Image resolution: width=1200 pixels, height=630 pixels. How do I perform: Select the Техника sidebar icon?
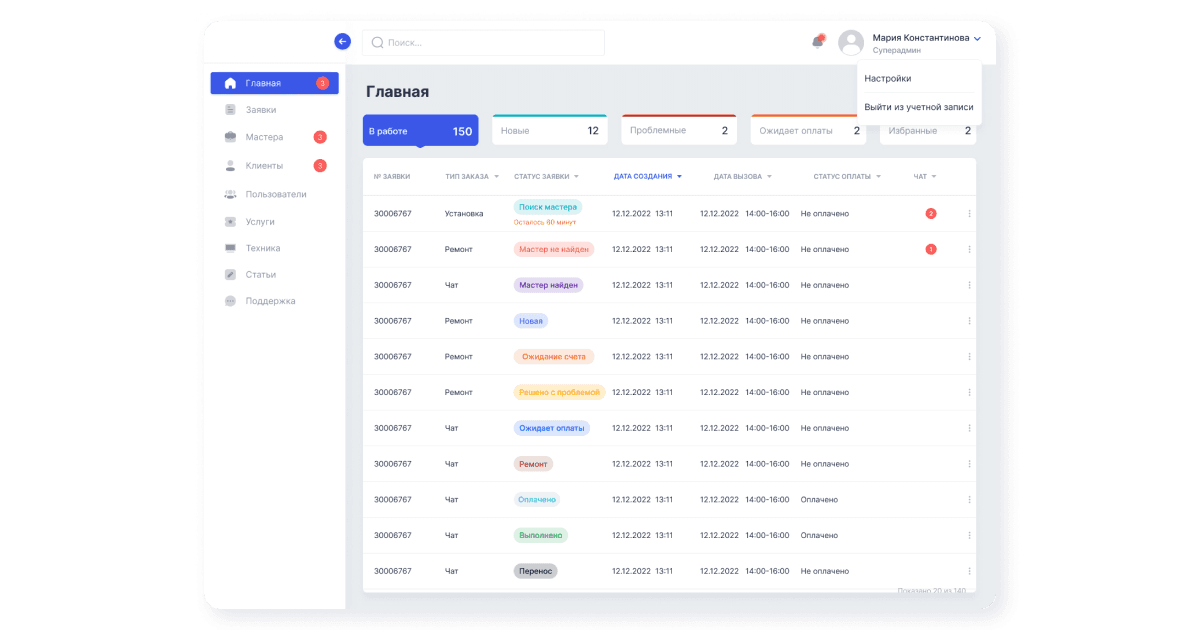point(231,247)
